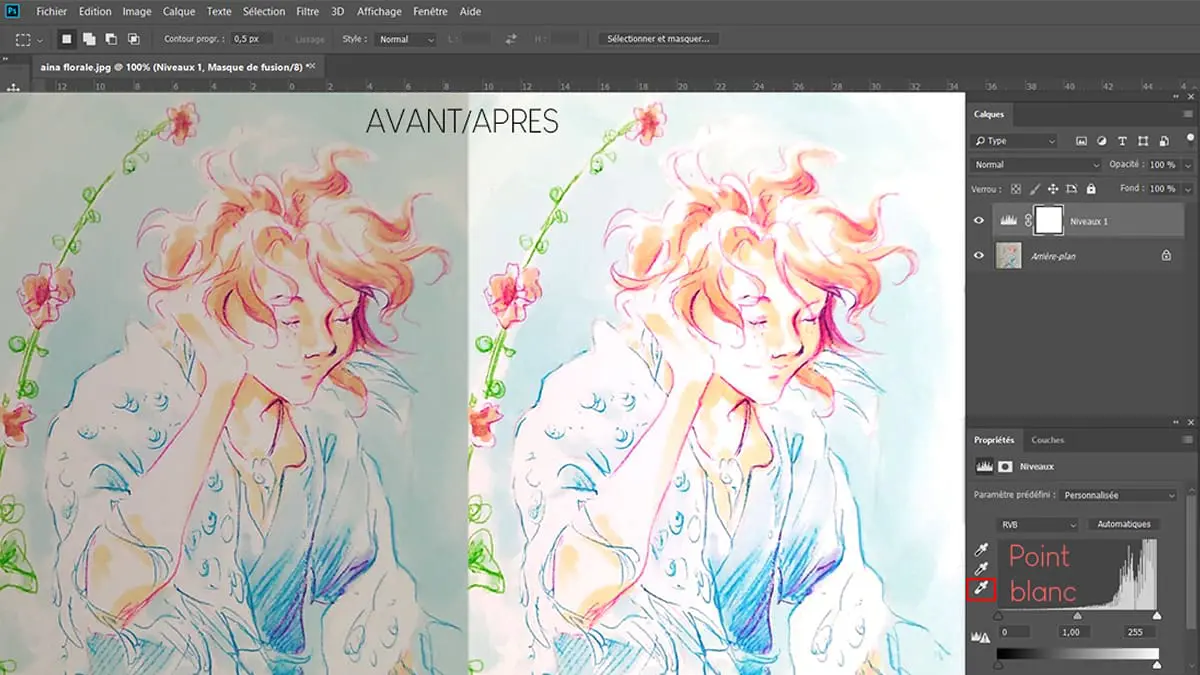Open the Fond value dropdown arrow
Viewport: 1200px width, 675px height.
click(x=1188, y=188)
